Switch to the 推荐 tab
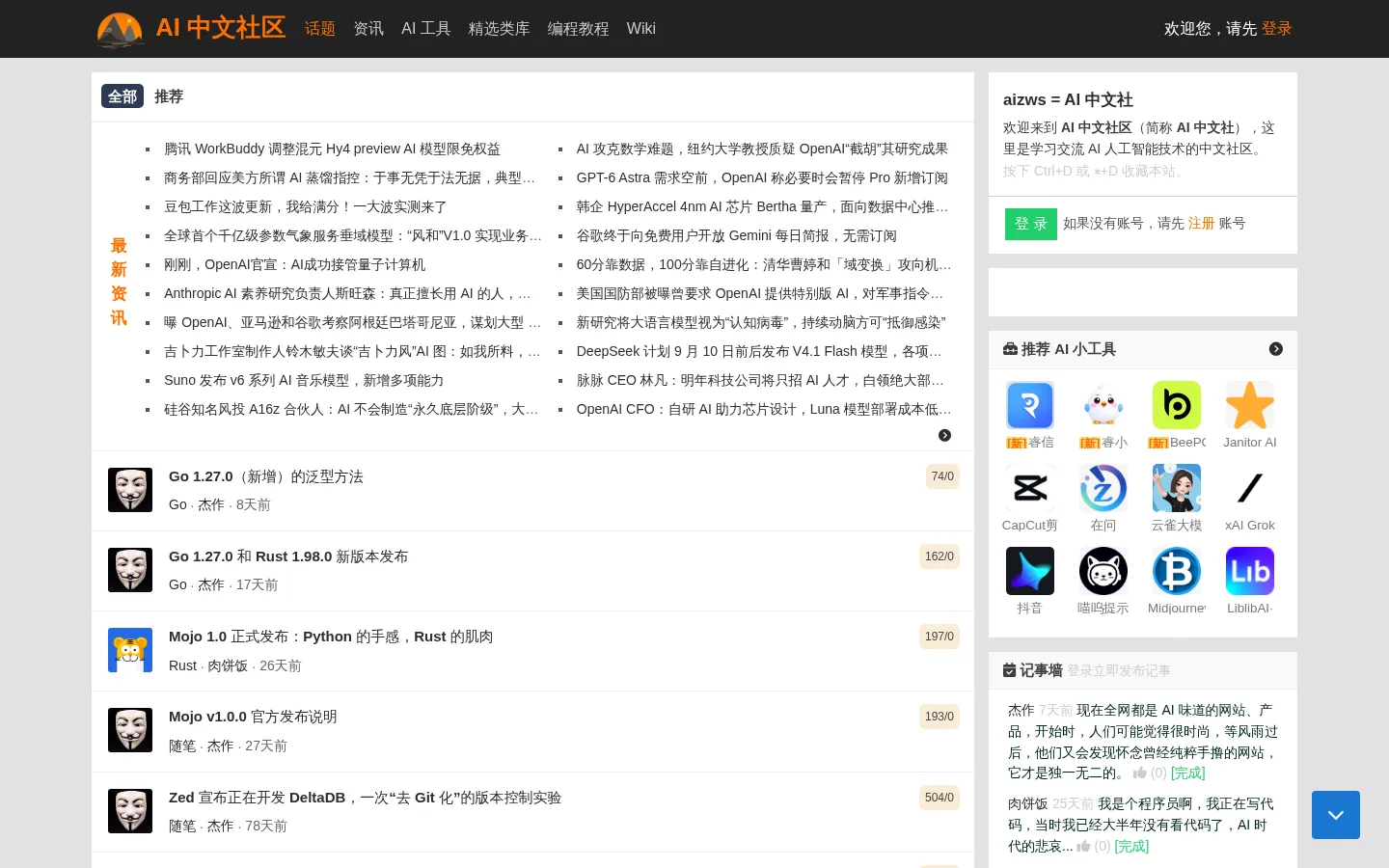Viewport: 1389px width, 868px height. [x=169, y=96]
